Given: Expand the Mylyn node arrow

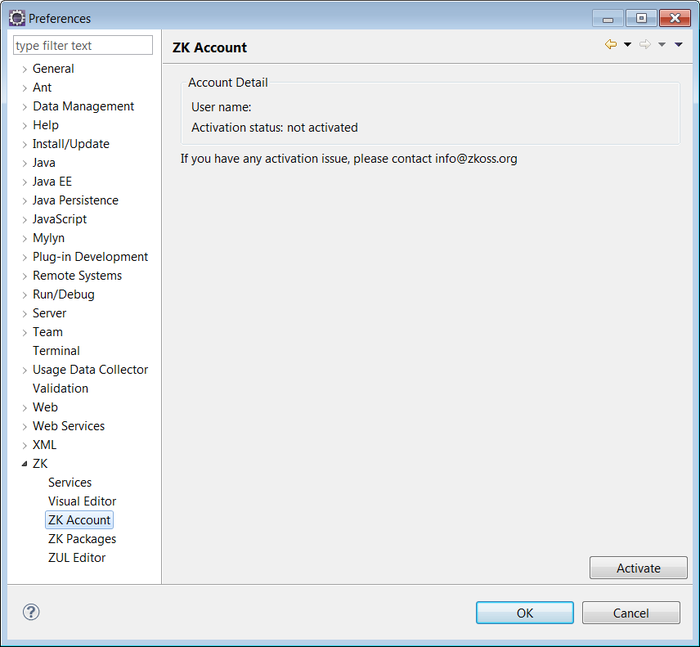Looking at the screenshot, I should click(x=25, y=238).
